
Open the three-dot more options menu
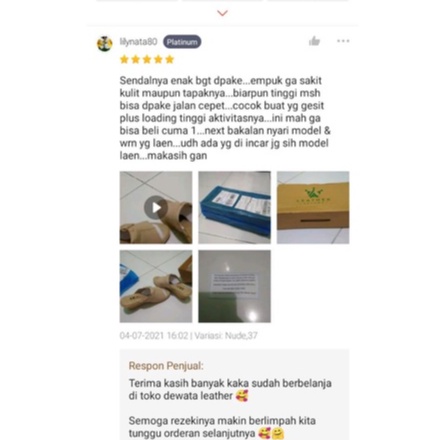(x=343, y=41)
